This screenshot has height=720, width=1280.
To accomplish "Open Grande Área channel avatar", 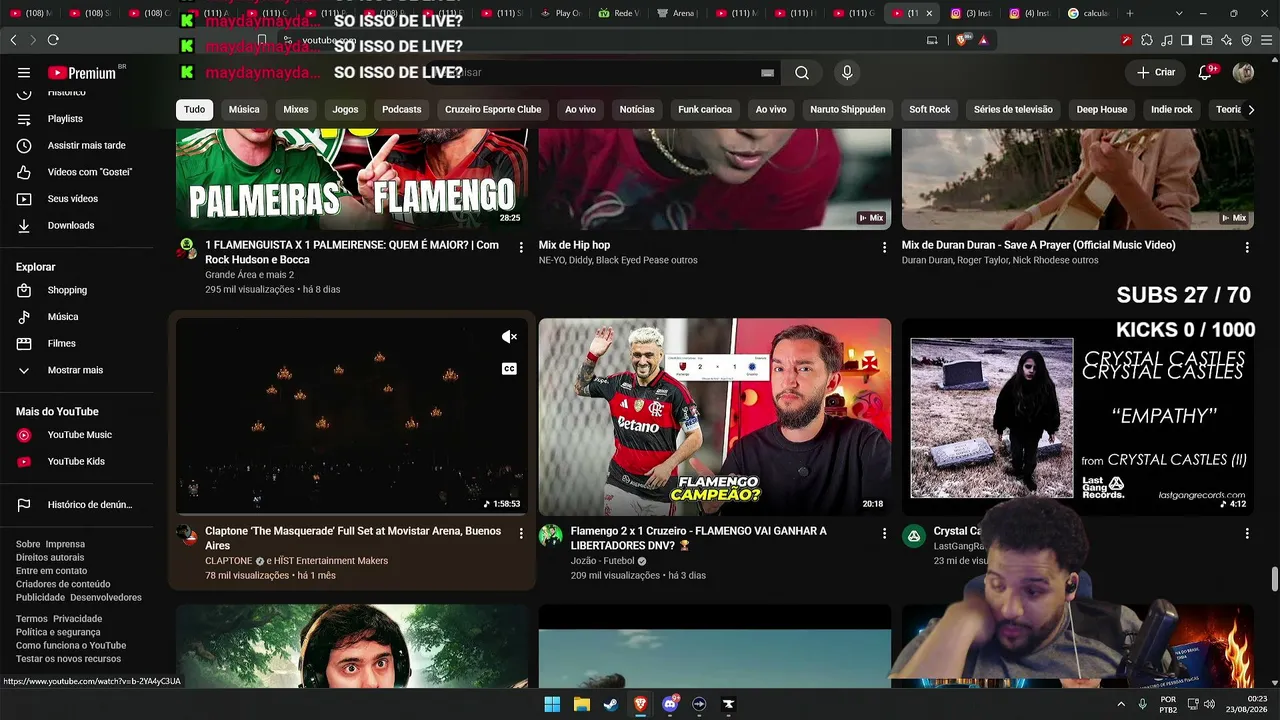I will (x=187, y=249).
